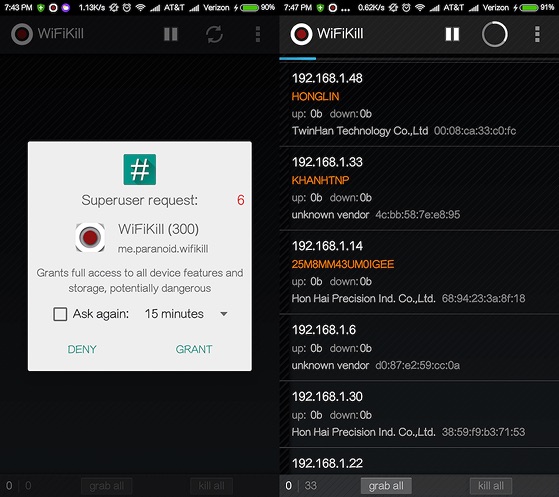Viewport: 559px width, 497px height.
Task: Select the 192.168.1.14 Hon Hai device entry
Action: (x=419, y=272)
